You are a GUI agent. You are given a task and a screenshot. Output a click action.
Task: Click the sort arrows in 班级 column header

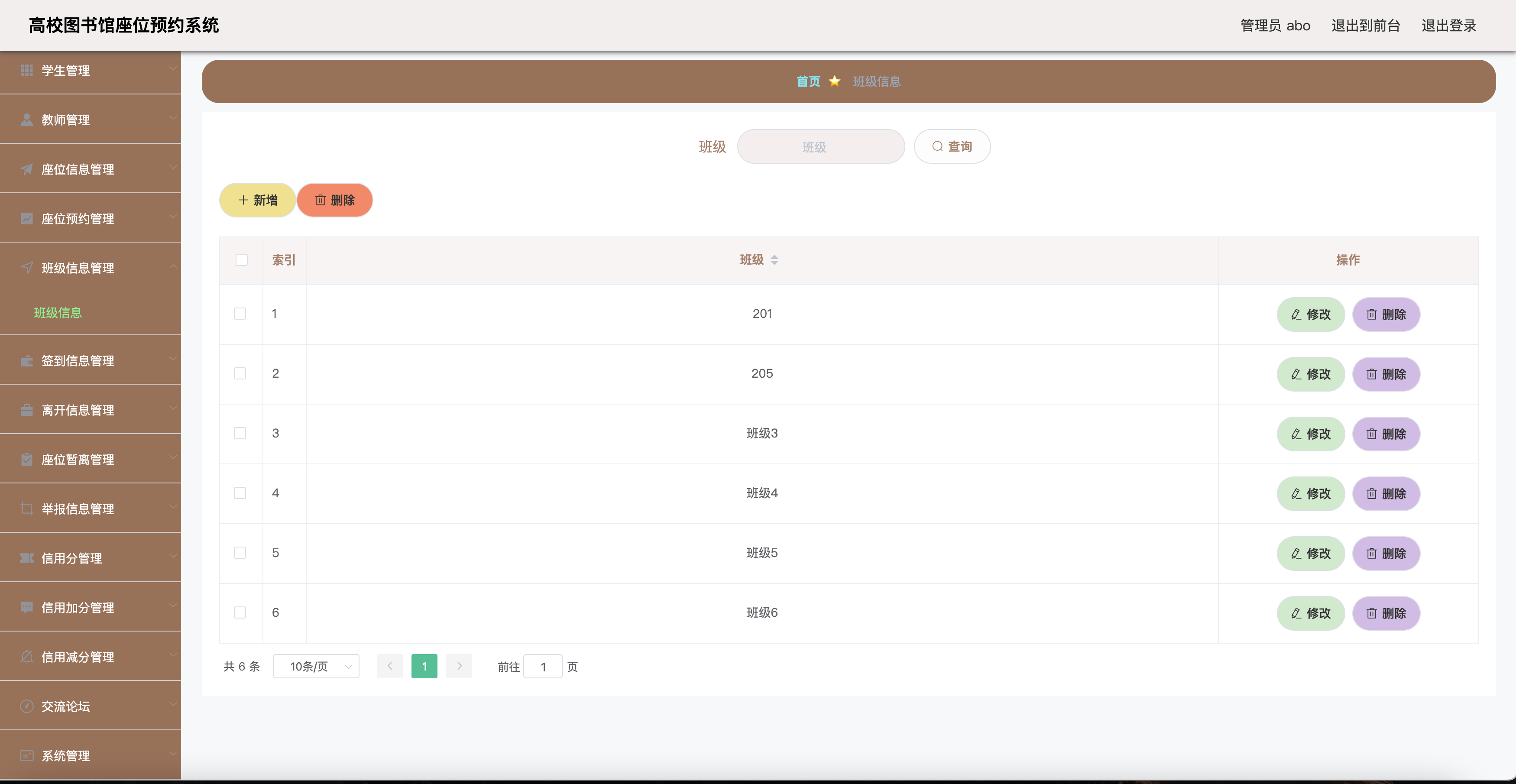coord(774,260)
